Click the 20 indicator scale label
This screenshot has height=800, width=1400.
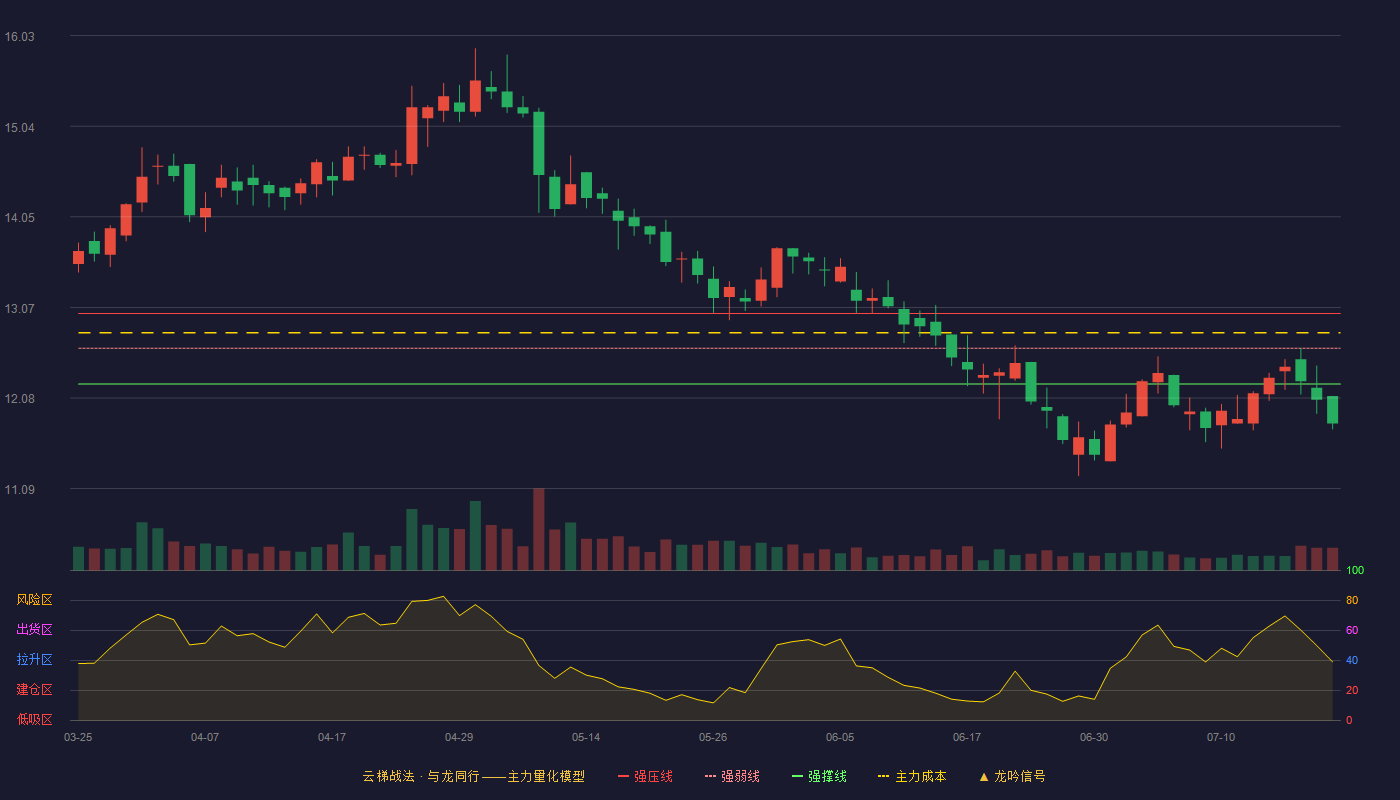[1352, 690]
